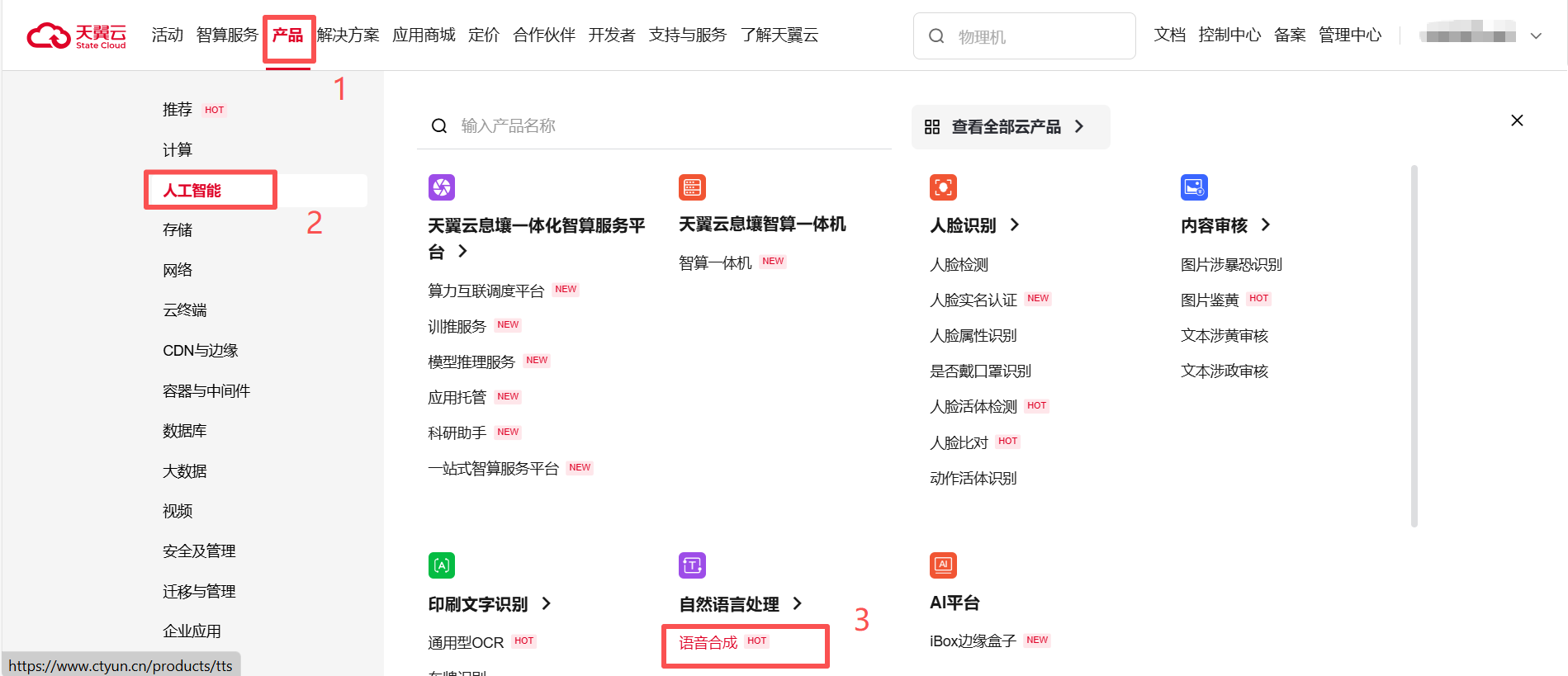Click the 天翼云 State Cloud logo
This screenshot has height=676, width=1568.
pos(77,35)
